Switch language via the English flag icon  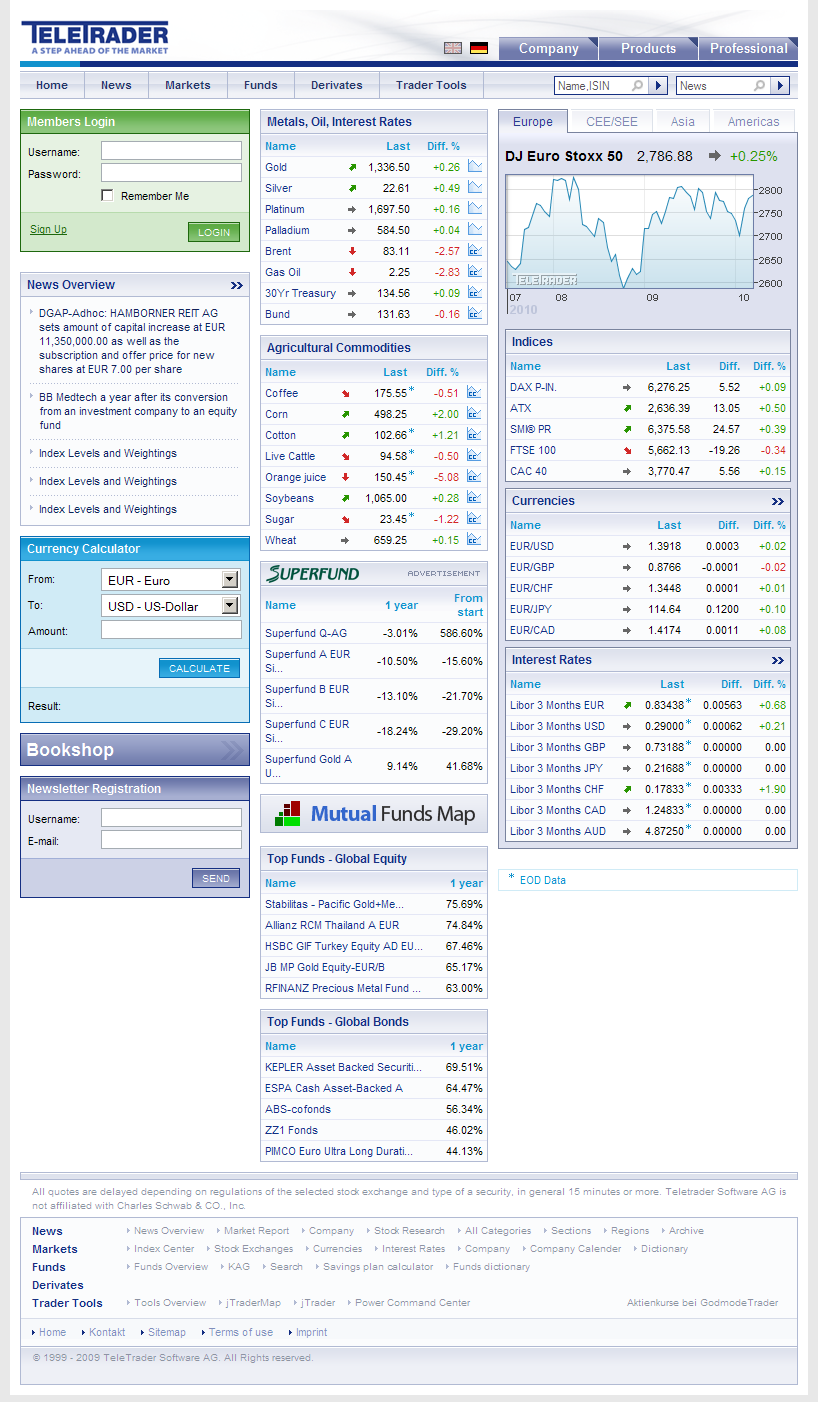click(453, 48)
